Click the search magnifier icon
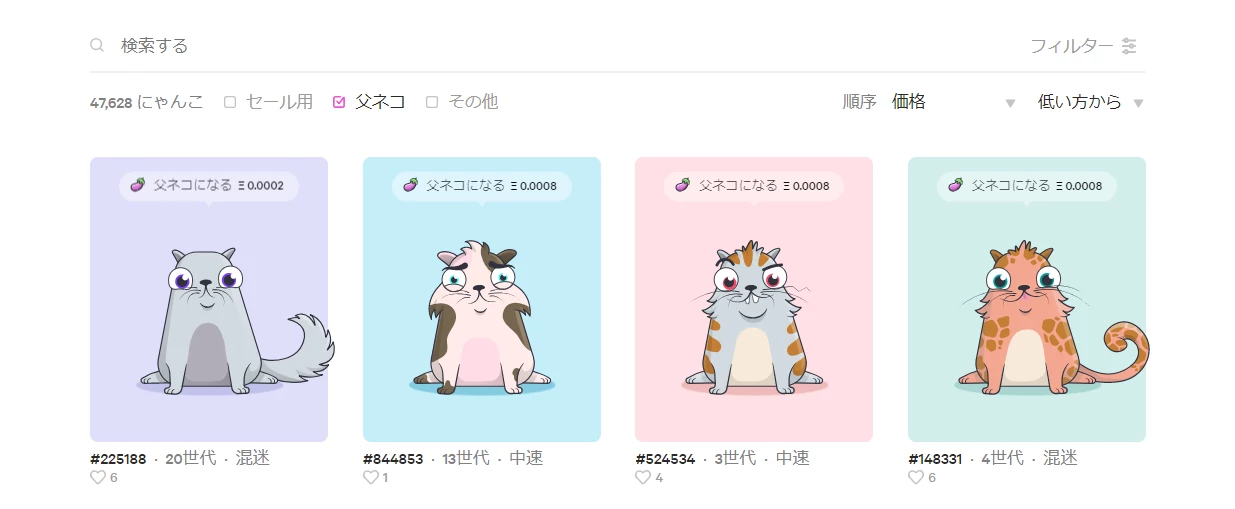 coord(97,45)
